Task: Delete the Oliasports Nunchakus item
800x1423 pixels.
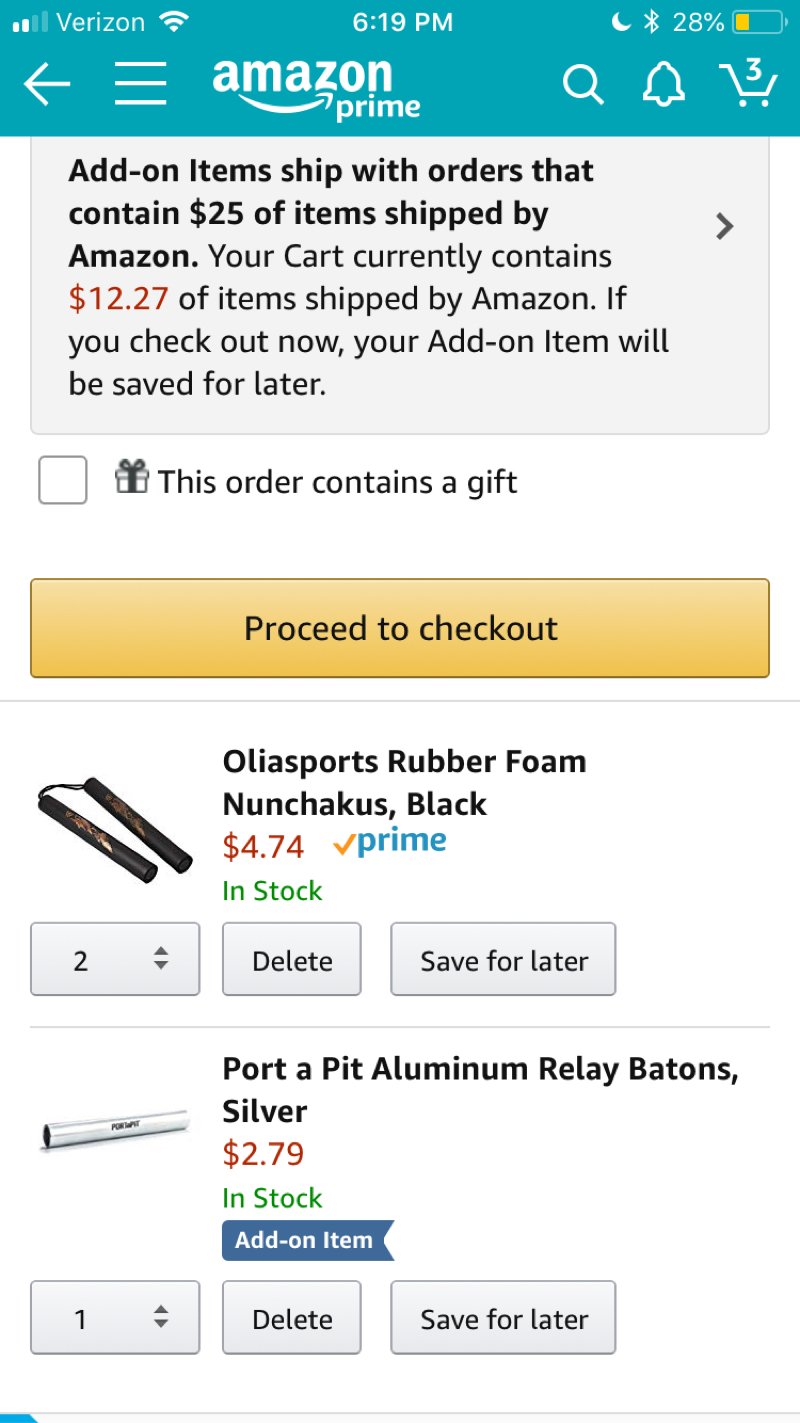Action: [292, 960]
